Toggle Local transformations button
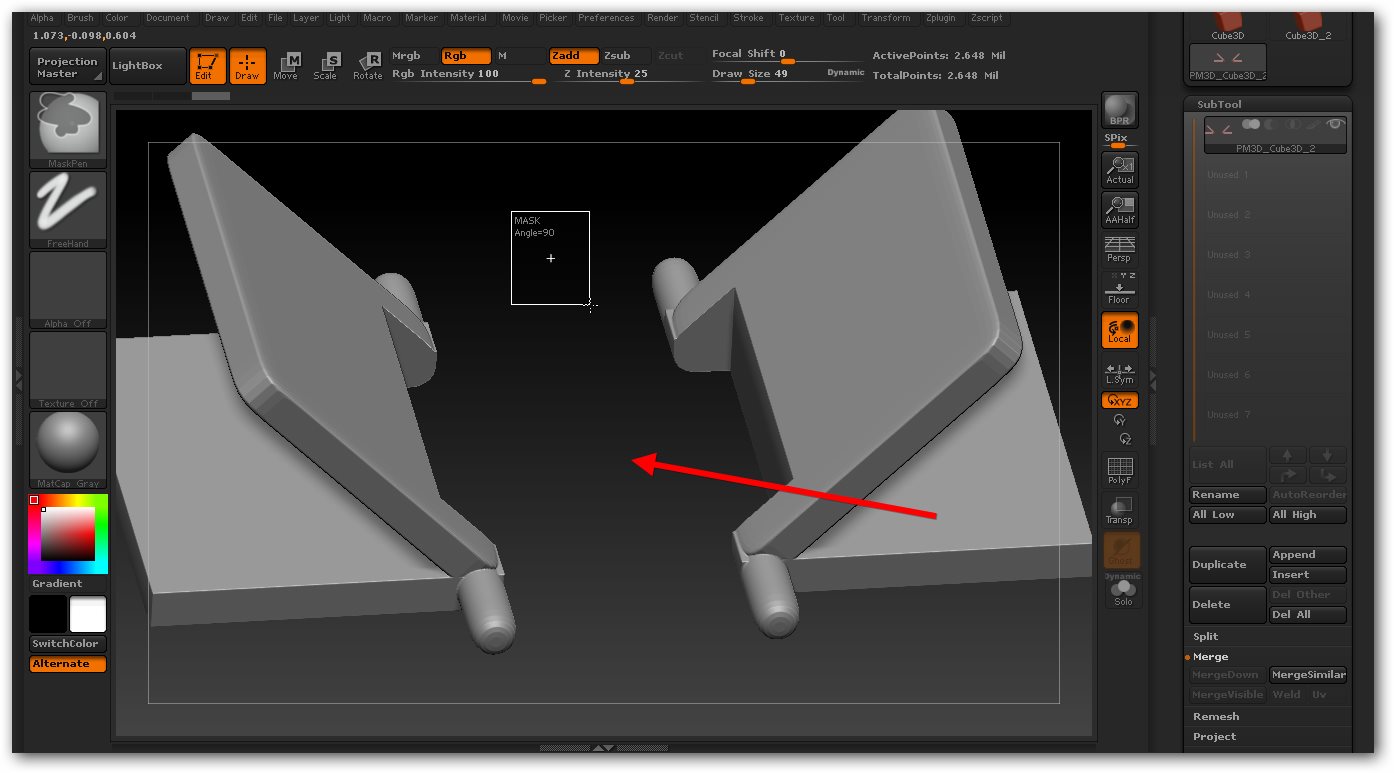This screenshot has height=773, width=1394. tap(1120, 330)
